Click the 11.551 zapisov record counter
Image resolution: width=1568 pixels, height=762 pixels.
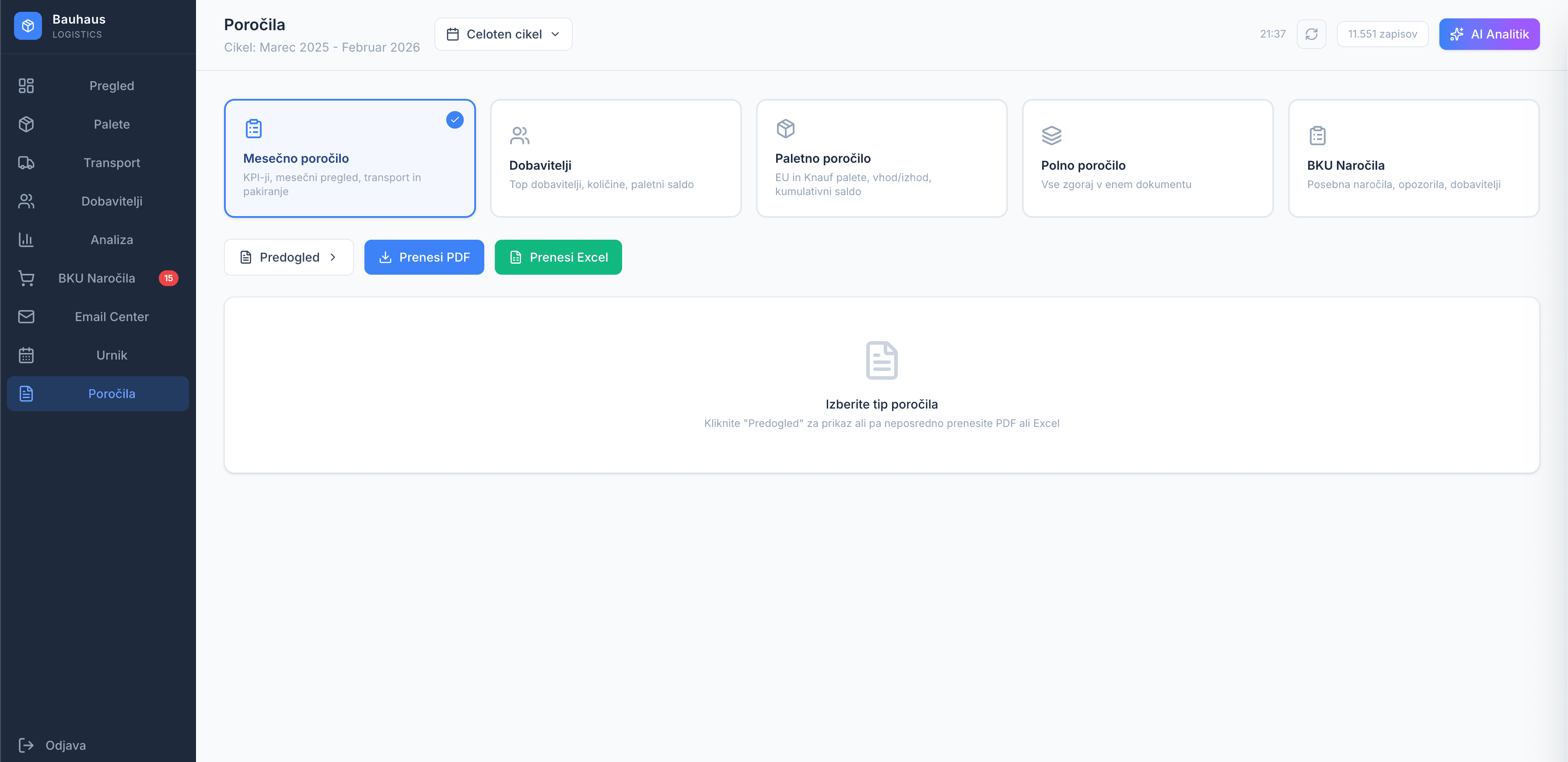coord(1382,34)
